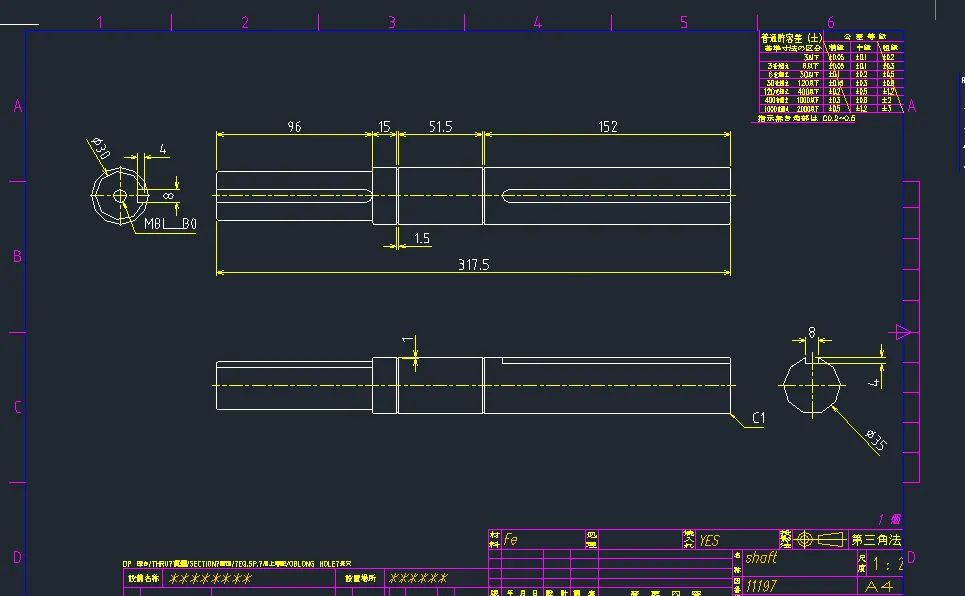Click the M8 thread callout text

coord(153,225)
